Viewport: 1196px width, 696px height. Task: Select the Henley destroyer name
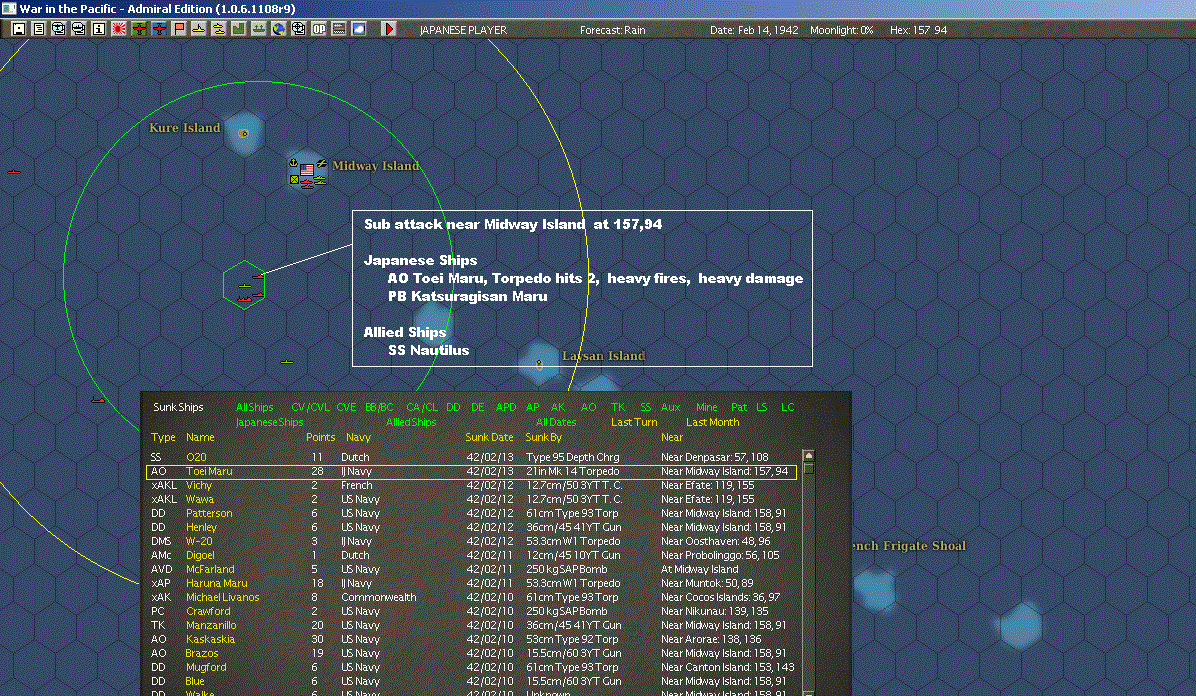tap(201, 527)
